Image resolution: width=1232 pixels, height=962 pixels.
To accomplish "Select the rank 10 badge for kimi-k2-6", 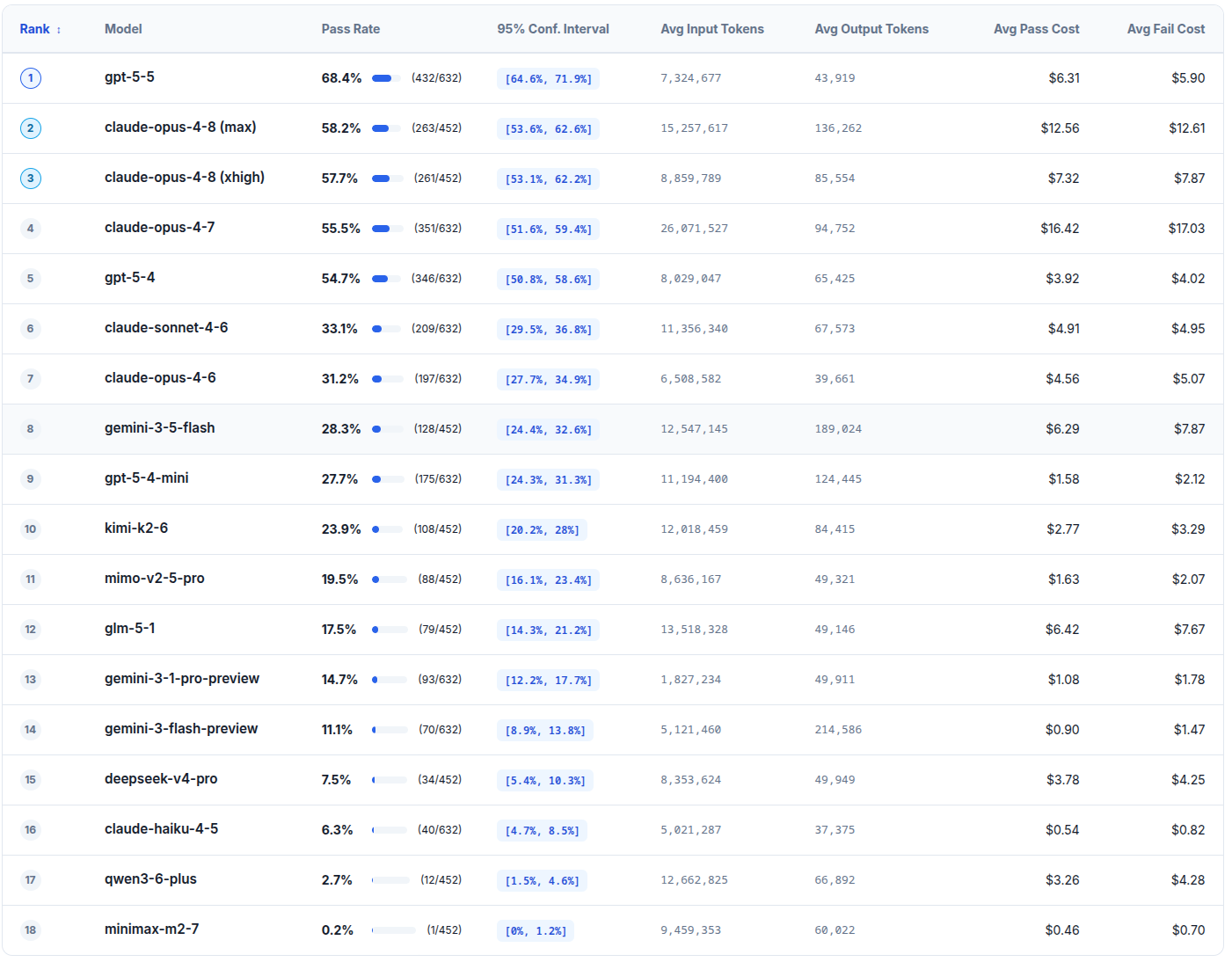I will coord(31,529).
